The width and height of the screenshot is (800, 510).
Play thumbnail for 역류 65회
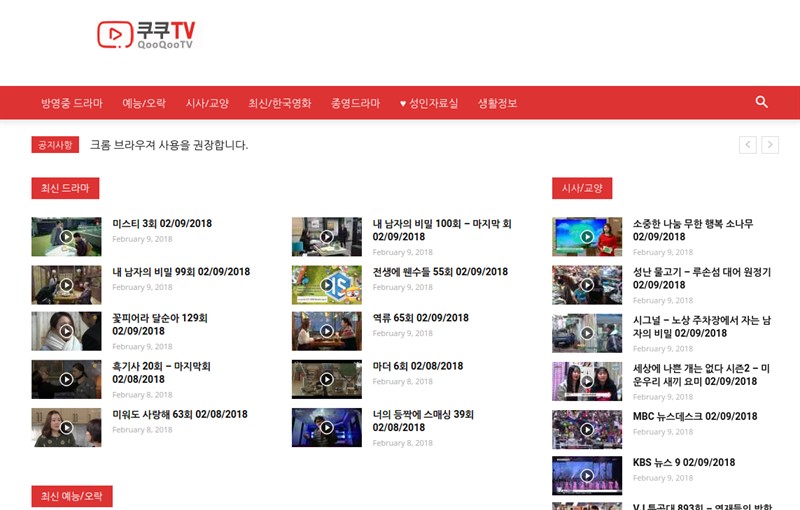pyautogui.click(x=327, y=331)
